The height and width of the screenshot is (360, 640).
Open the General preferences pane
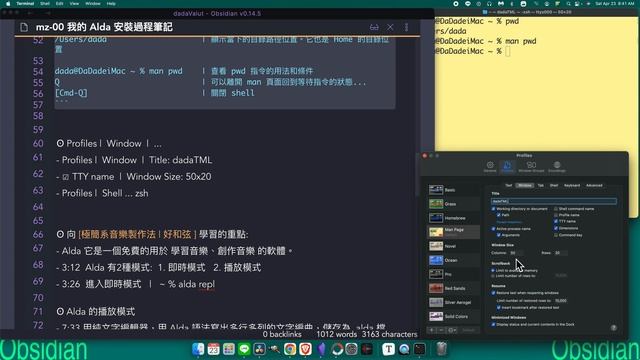[490, 167]
